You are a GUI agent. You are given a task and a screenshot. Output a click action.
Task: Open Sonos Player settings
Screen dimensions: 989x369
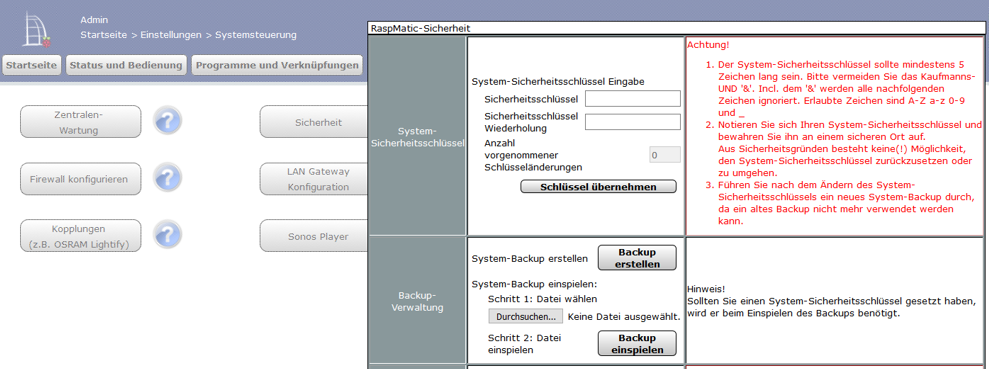pyautogui.click(x=313, y=236)
